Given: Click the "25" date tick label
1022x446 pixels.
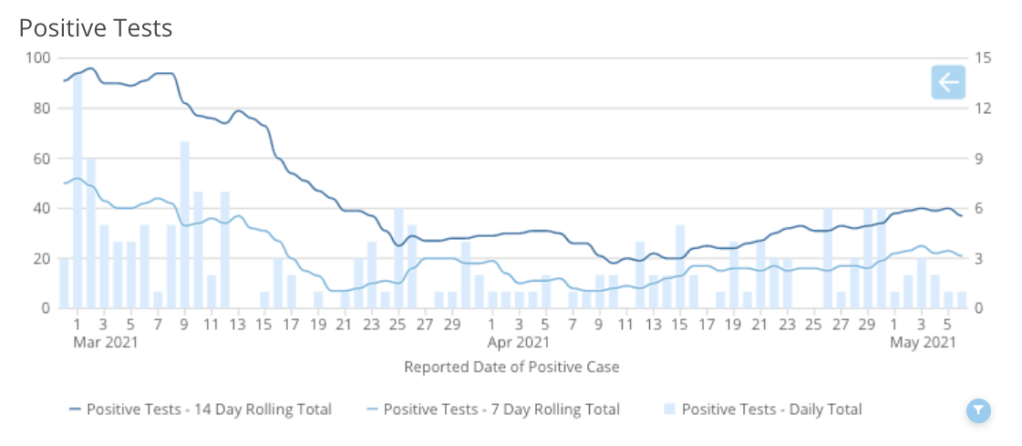Looking at the screenshot, I should pyautogui.click(x=399, y=324).
